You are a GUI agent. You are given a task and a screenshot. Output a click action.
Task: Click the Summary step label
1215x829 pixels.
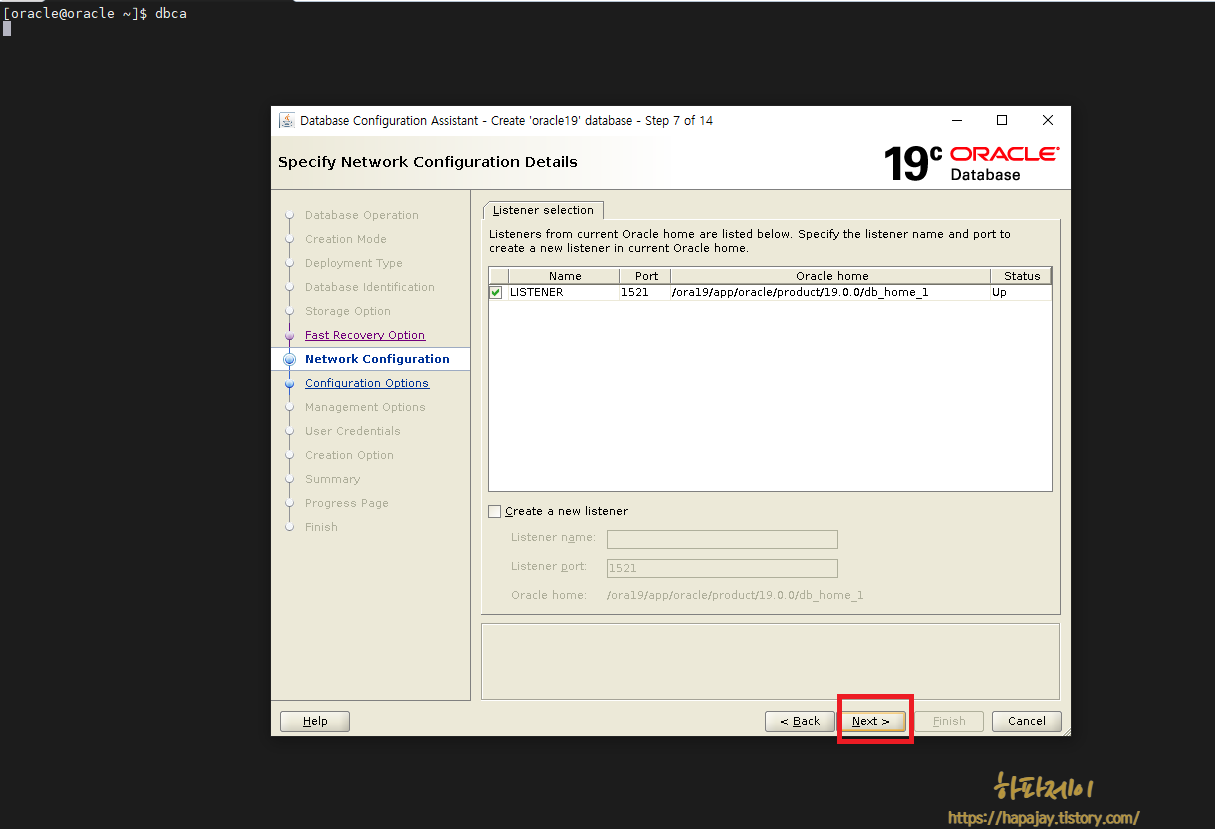tap(332, 479)
